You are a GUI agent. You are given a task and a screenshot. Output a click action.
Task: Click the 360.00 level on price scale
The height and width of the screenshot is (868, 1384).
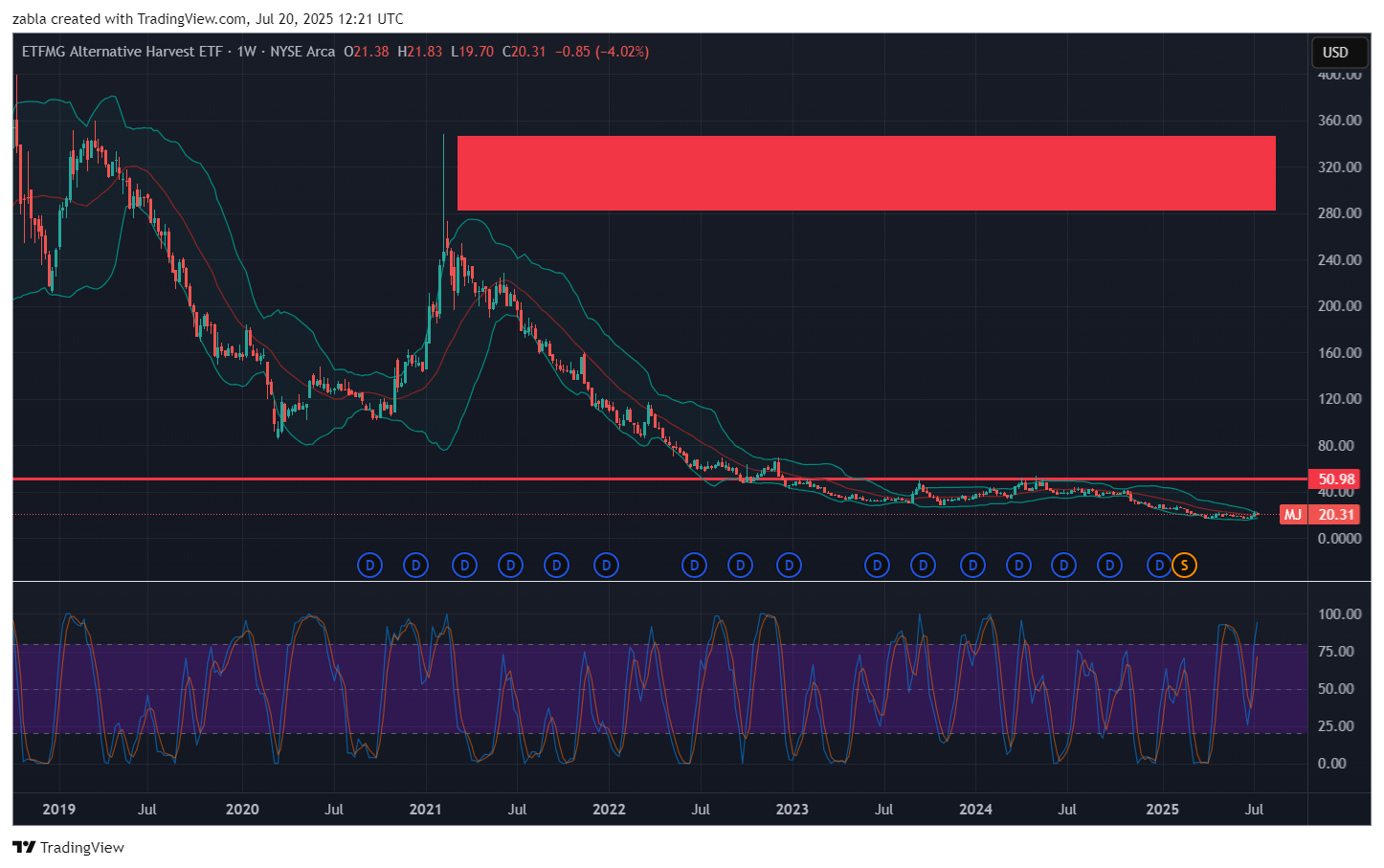(1339, 121)
